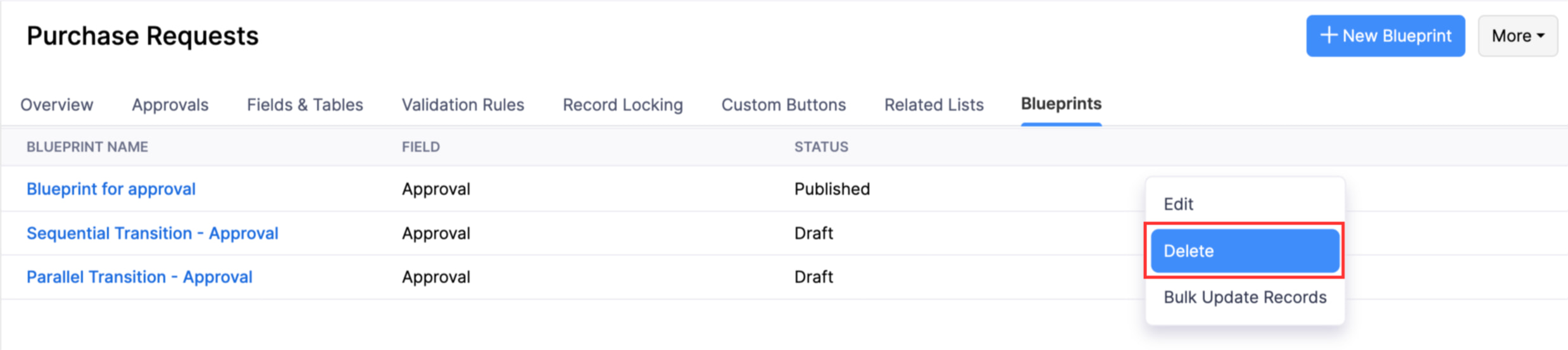Image resolution: width=1568 pixels, height=350 pixels.
Task: Switch to the Overview tab
Action: [57, 104]
